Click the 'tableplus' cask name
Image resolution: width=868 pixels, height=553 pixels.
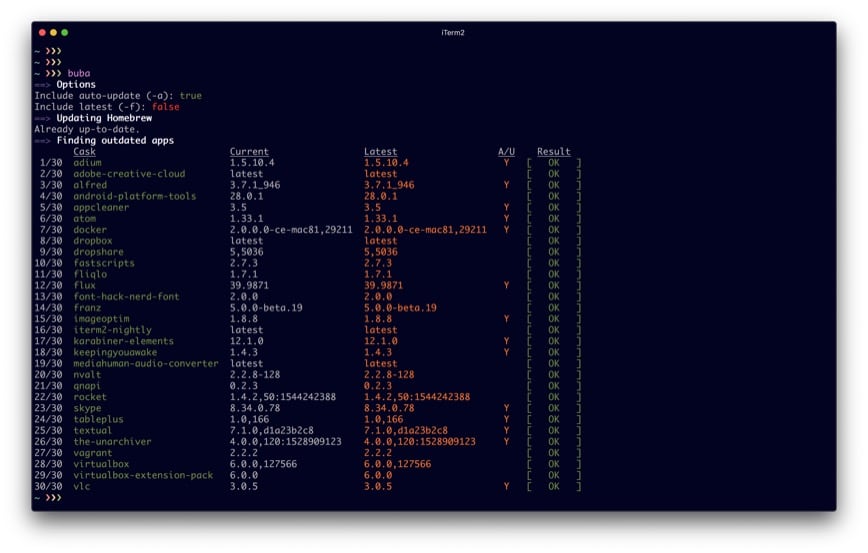(98, 419)
